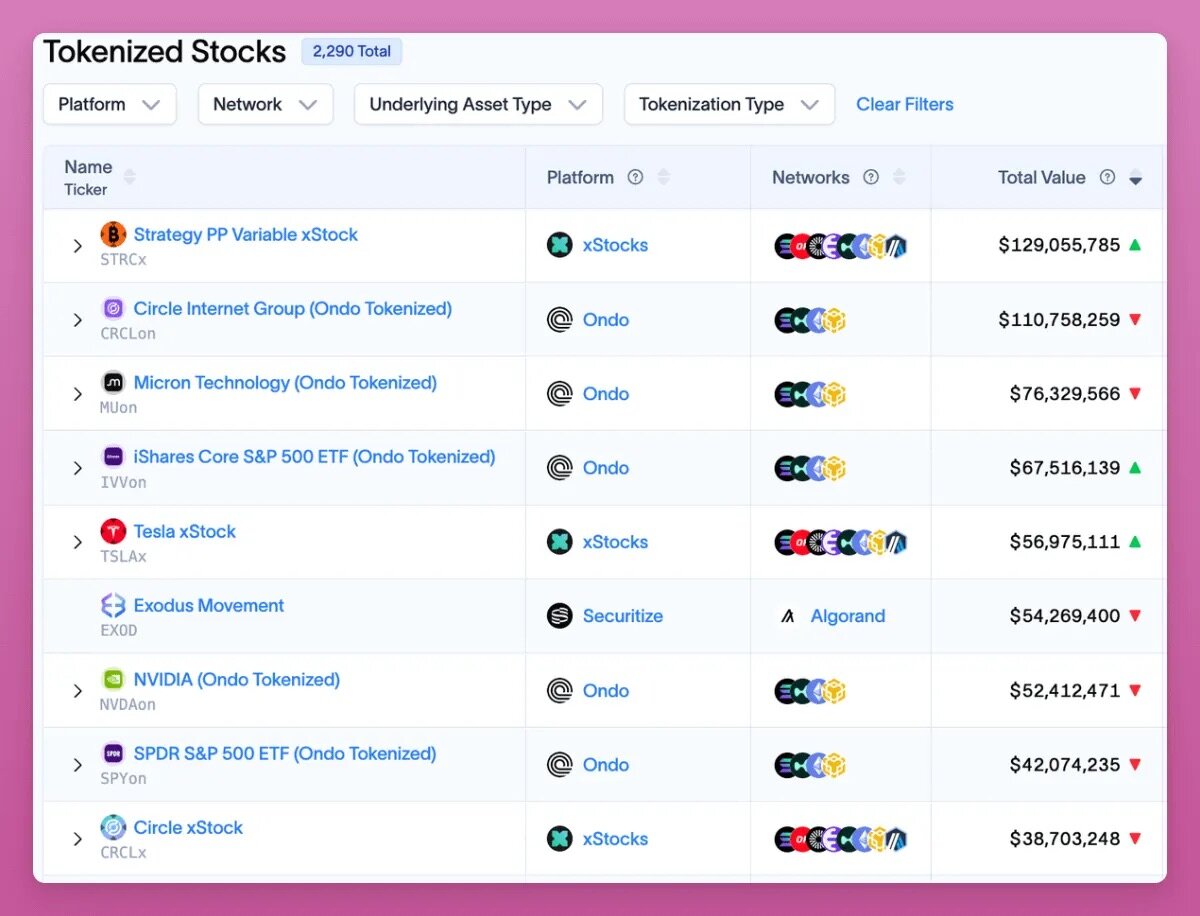
Task: Open Circle xStock link
Action: point(188,827)
